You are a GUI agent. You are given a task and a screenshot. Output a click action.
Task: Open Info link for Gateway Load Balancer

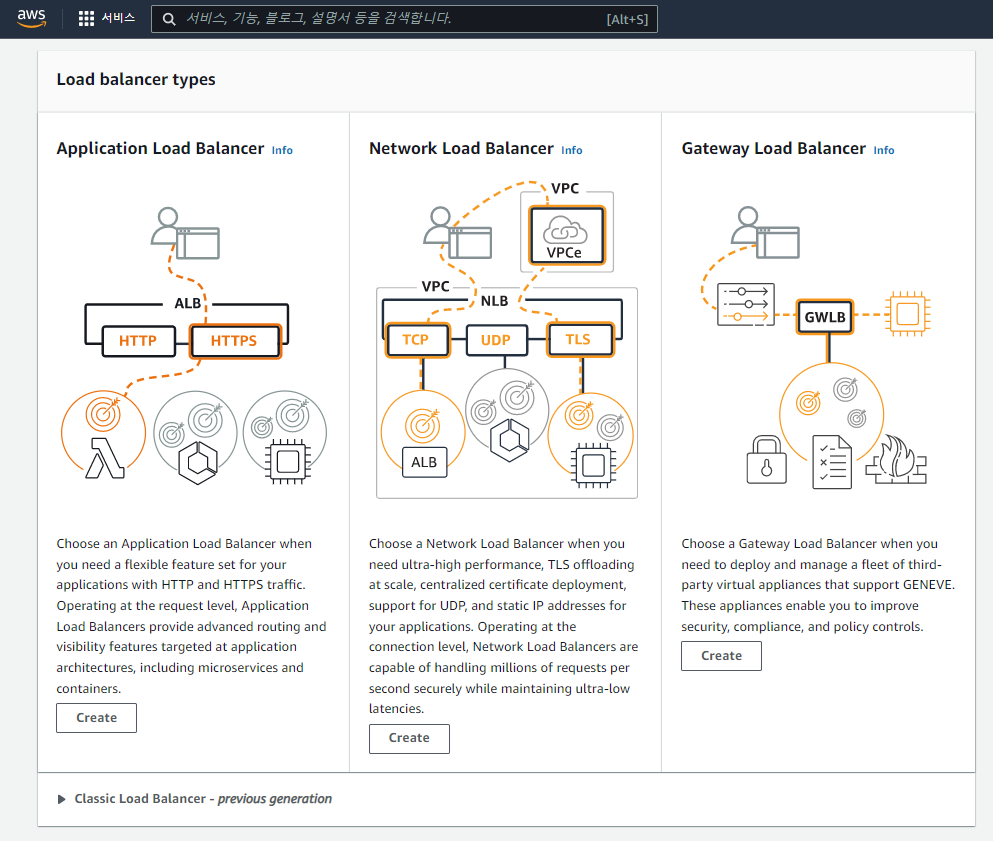(883, 150)
